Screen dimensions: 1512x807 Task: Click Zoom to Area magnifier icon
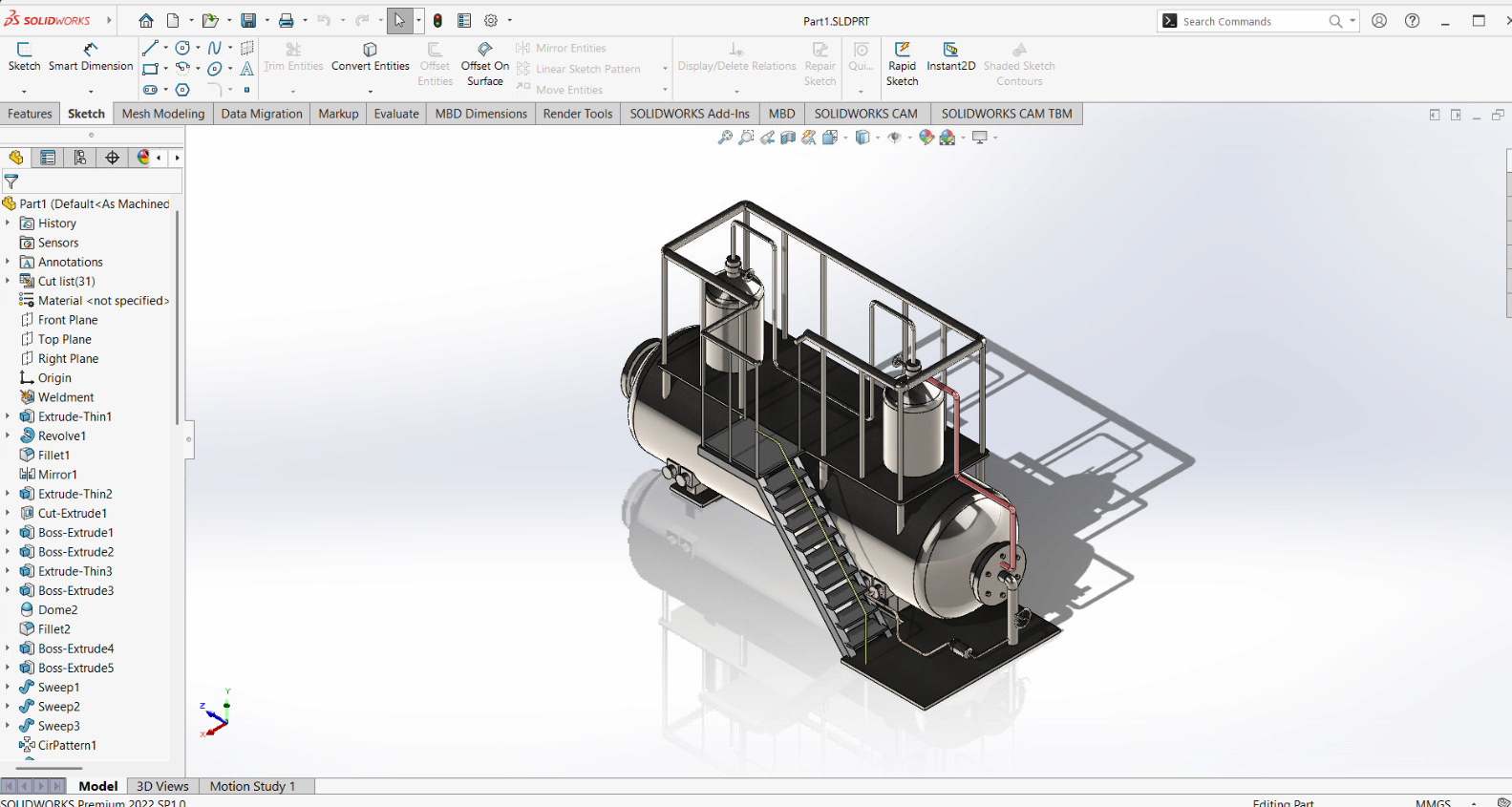point(746,138)
